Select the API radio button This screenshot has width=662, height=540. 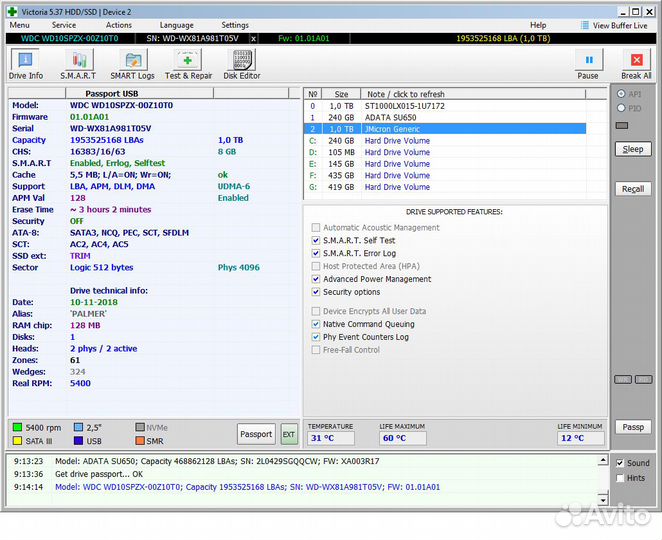[x=622, y=93]
